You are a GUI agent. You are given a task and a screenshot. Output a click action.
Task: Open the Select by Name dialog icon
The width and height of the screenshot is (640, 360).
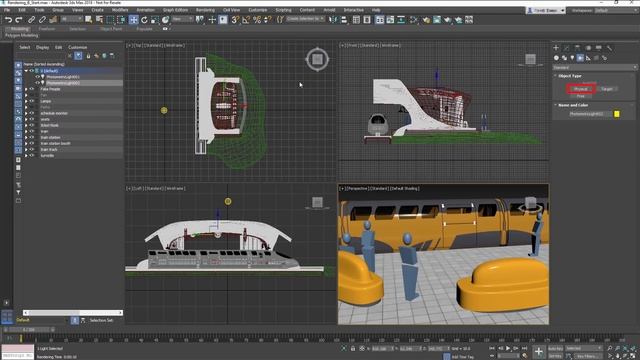[99, 20]
